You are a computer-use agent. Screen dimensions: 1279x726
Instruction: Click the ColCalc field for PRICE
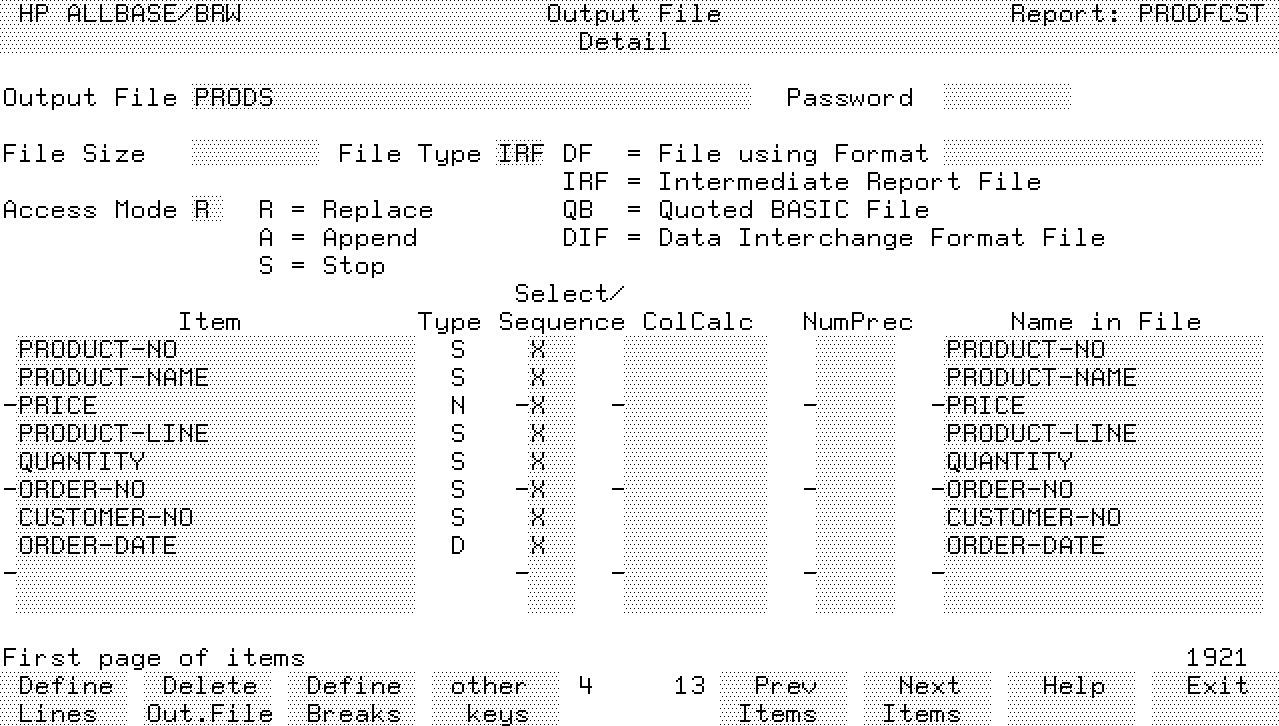[x=695, y=406]
